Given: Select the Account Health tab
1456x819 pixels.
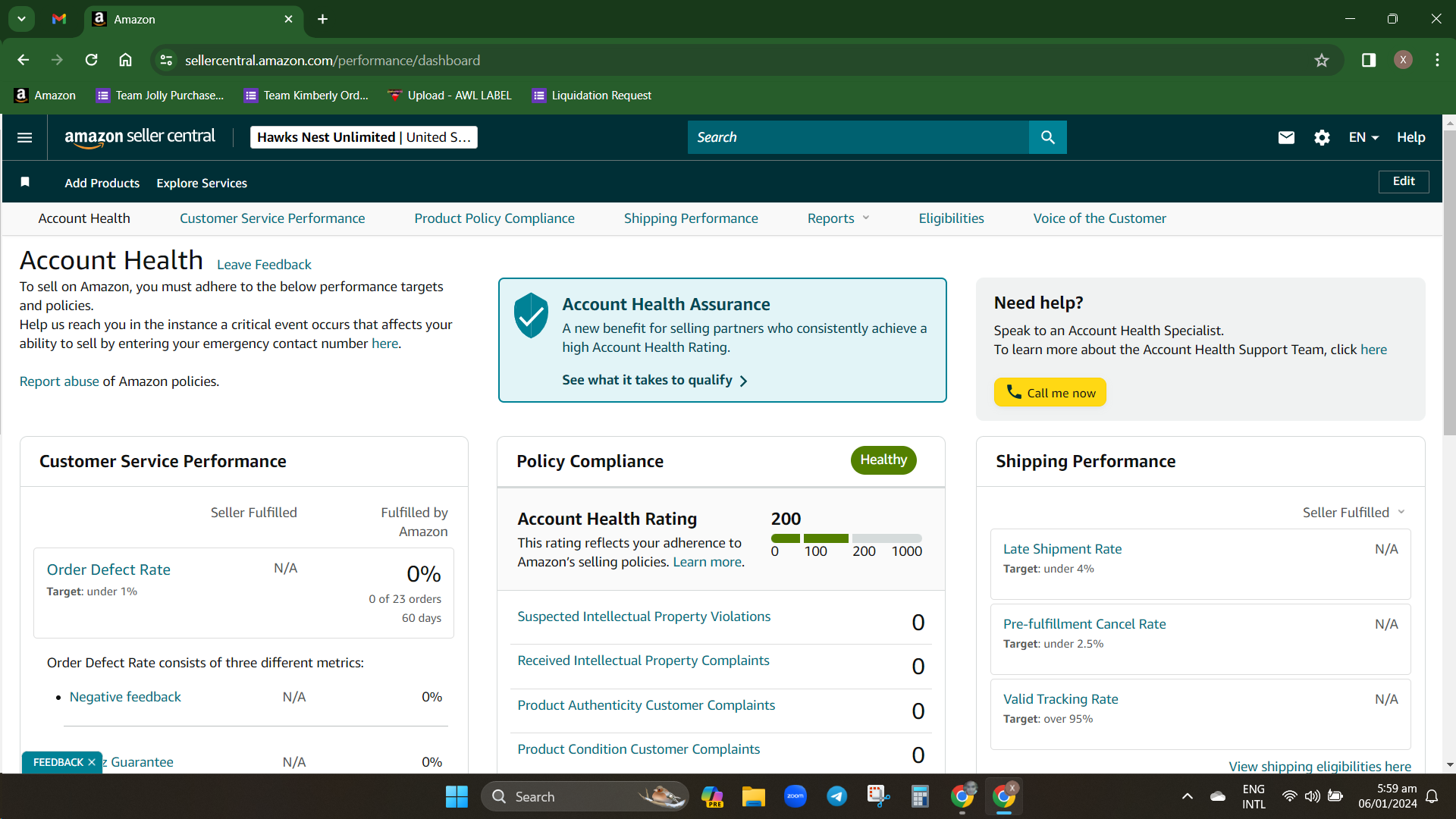Looking at the screenshot, I should tap(84, 218).
